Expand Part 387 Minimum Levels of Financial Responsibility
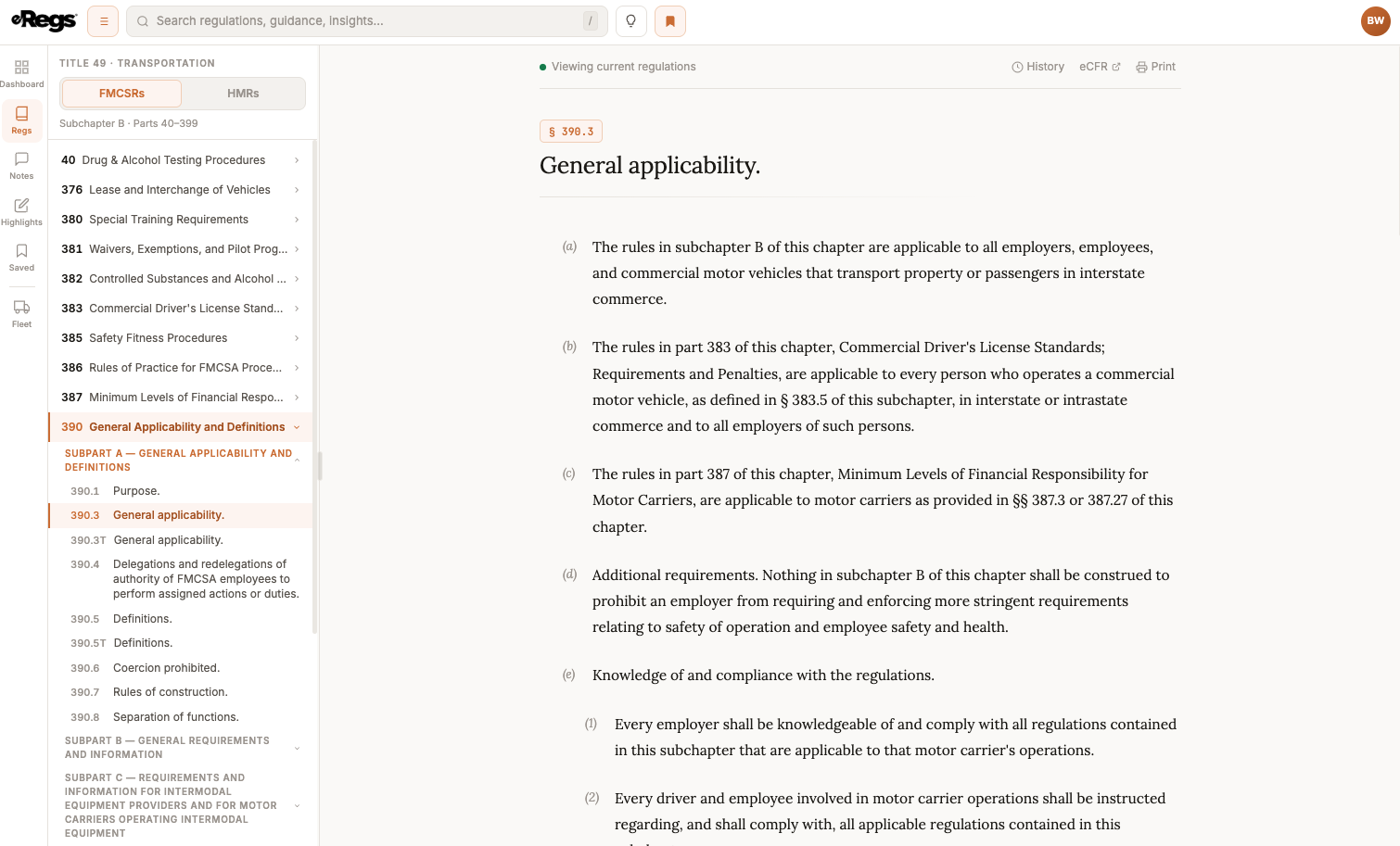 pos(180,398)
